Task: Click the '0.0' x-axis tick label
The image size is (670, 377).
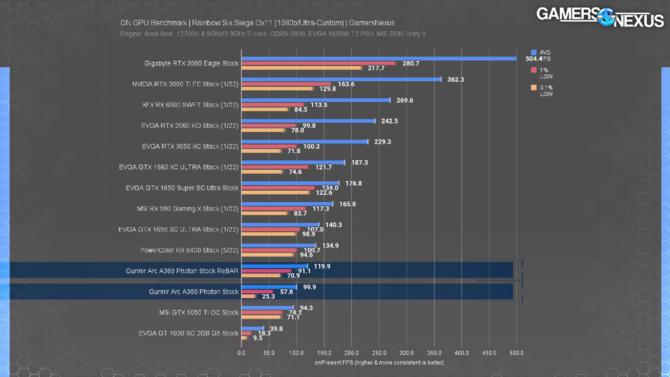Action: click(241, 353)
